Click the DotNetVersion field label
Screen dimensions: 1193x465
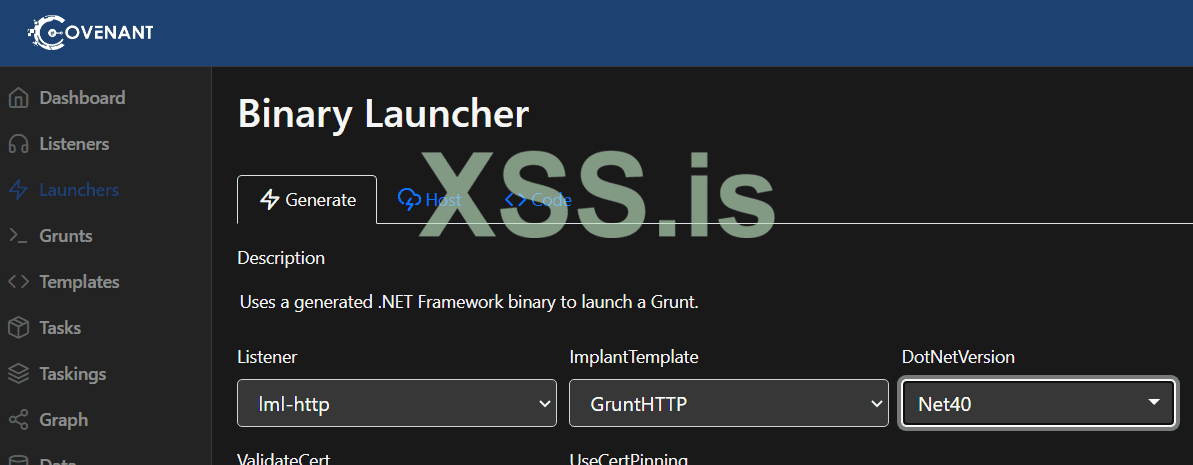pyautogui.click(x=958, y=357)
